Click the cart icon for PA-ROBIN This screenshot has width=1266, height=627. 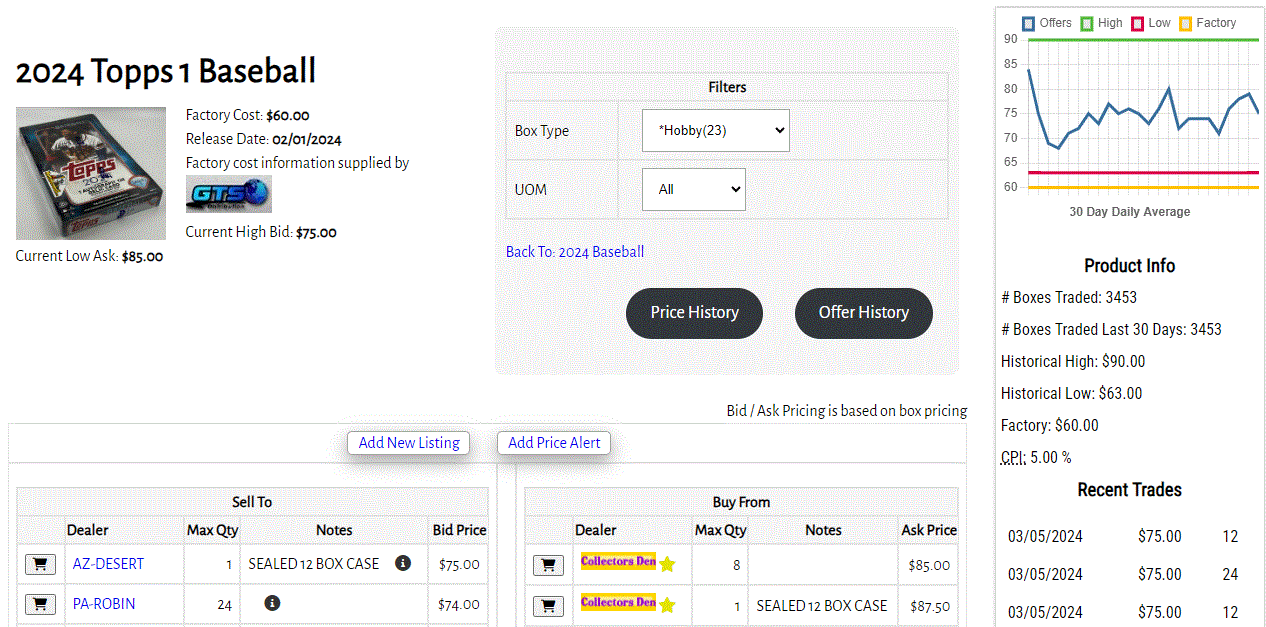coord(40,604)
